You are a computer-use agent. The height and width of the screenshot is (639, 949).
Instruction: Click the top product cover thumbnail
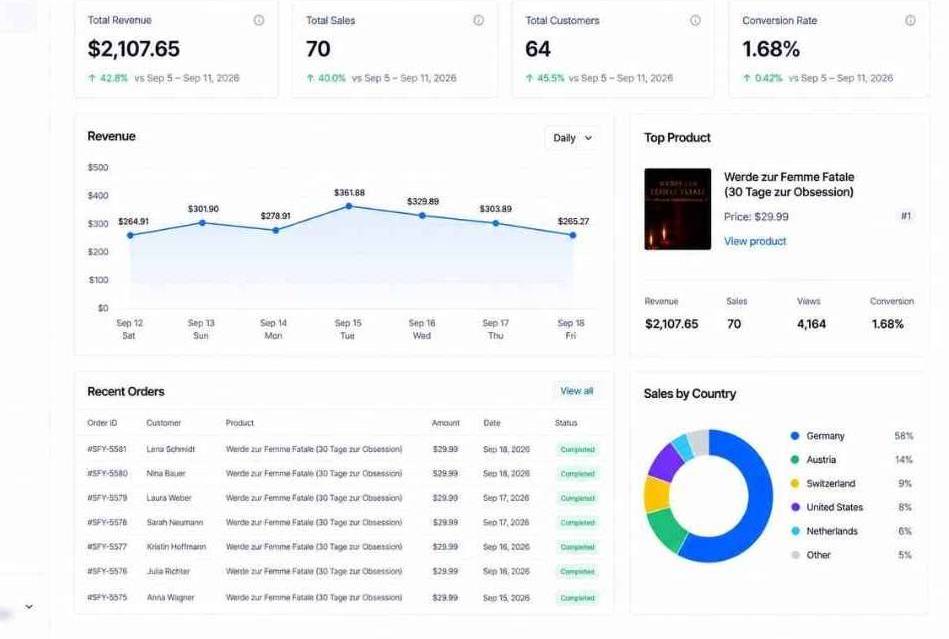coord(677,209)
